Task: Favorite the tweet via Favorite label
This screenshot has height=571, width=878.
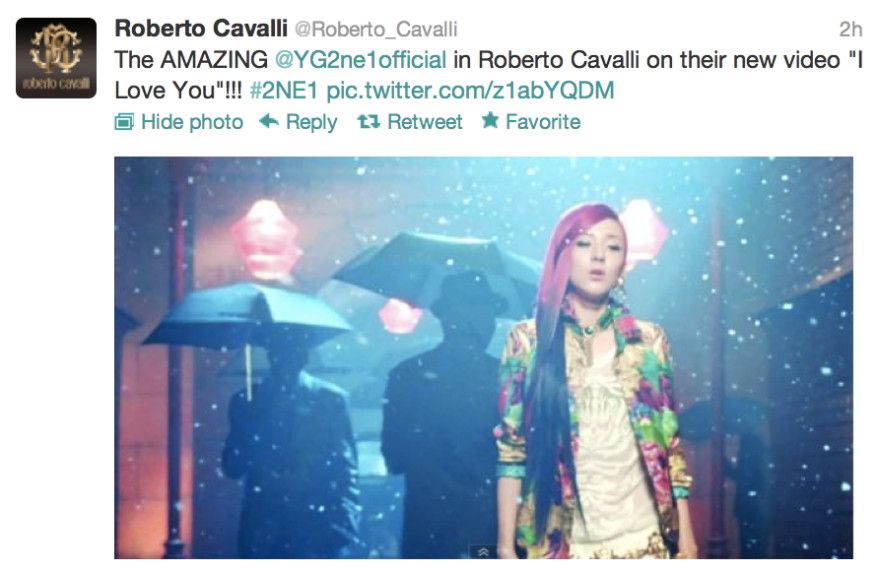Action: pyautogui.click(x=543, y=121)
